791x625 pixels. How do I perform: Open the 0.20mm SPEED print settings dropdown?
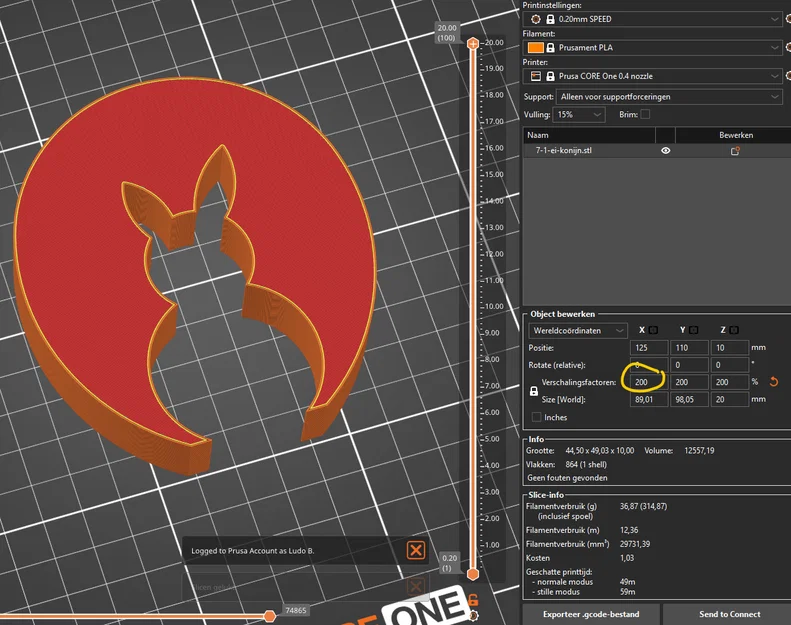(652, 19)
